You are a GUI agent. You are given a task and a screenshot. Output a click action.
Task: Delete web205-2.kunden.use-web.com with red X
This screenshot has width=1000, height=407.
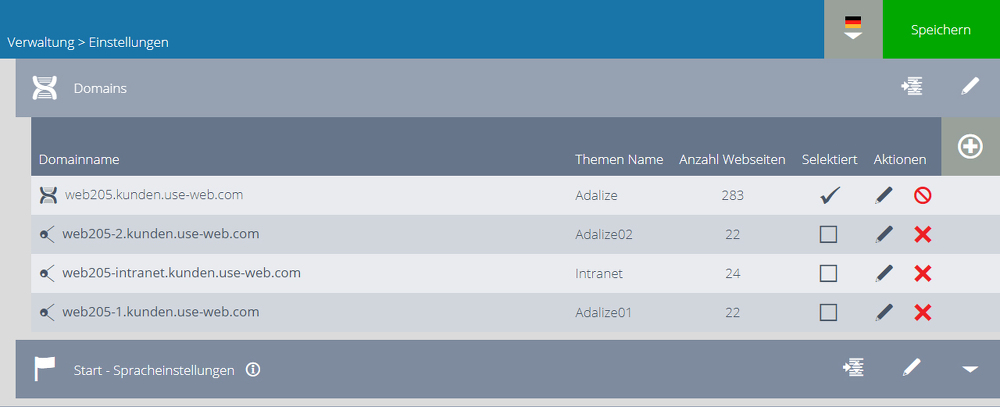[x=922, y=235]
